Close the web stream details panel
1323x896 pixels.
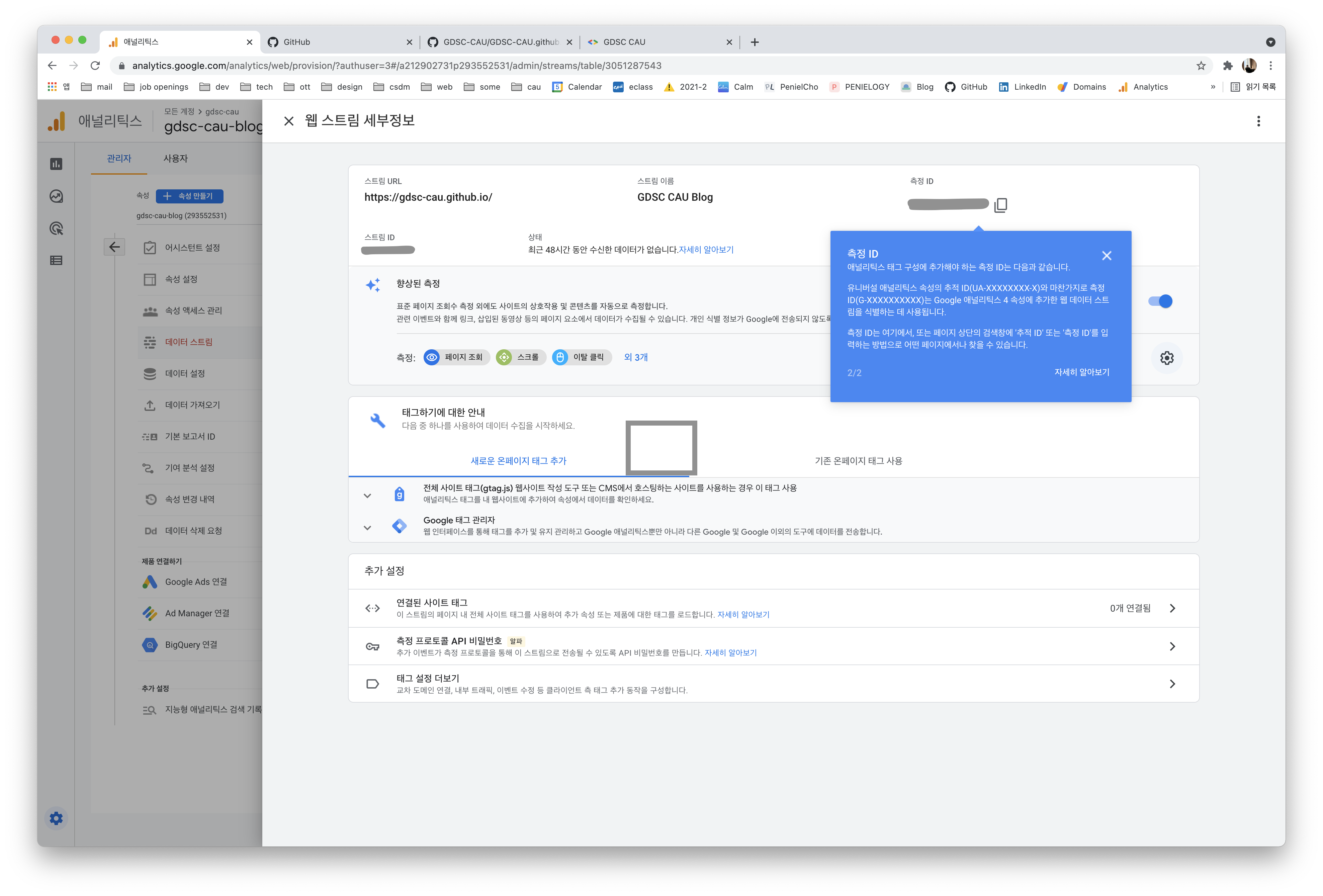point(289,121)
